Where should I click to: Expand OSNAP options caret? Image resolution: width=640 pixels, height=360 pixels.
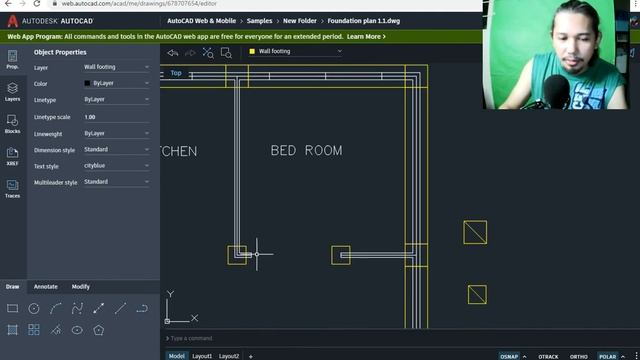point(524,356)
